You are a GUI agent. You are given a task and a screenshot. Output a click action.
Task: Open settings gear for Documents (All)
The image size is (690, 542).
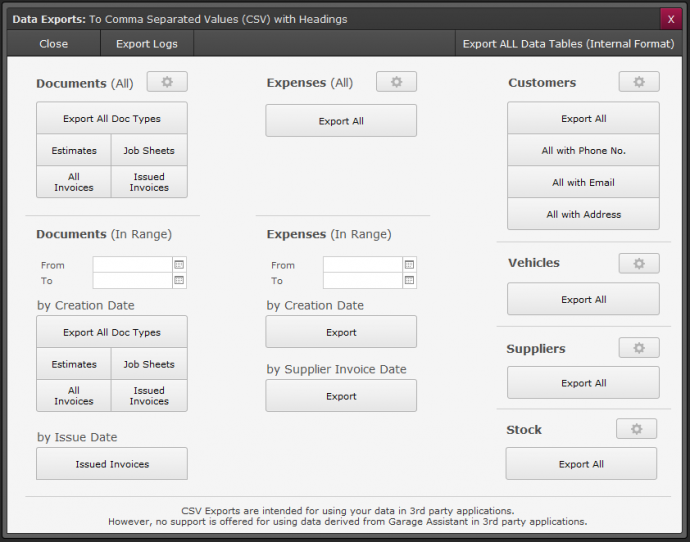167,82
